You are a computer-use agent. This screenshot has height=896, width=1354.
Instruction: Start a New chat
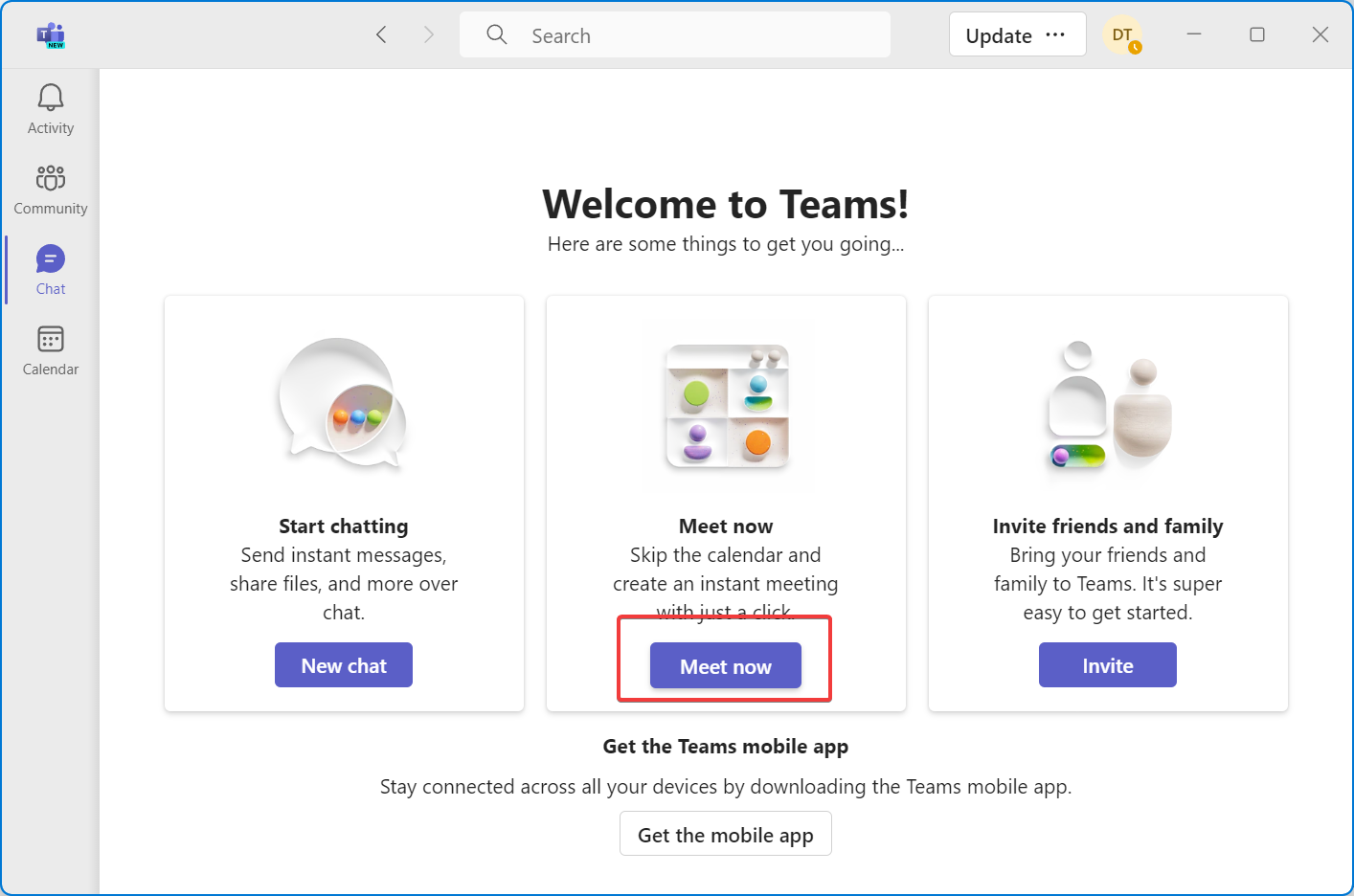pos(344,664)
